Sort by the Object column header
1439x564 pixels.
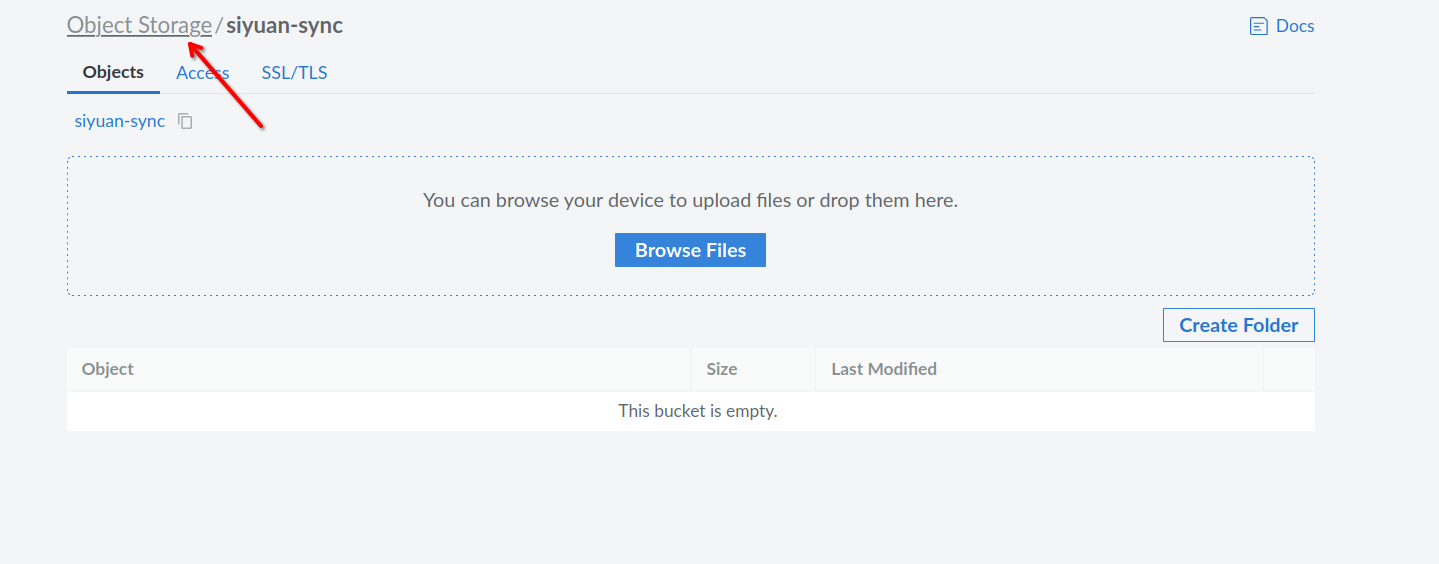tap(108, 369)
